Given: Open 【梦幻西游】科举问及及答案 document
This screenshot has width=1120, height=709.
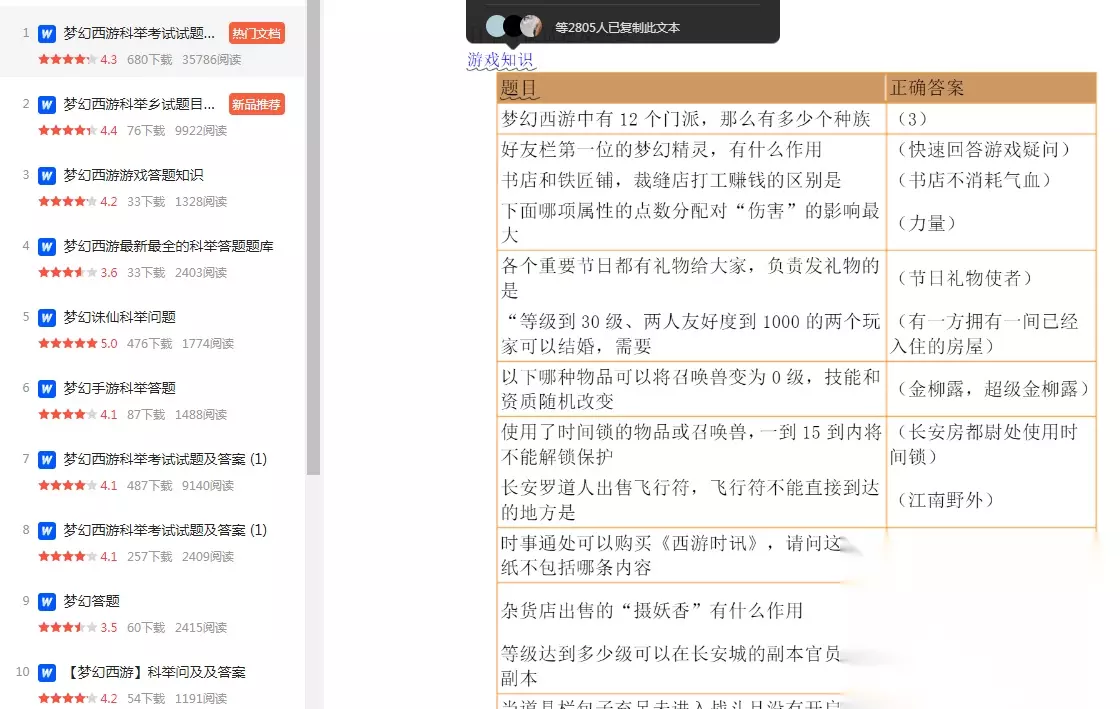Looking at the screenshot, I should (155, 673).
